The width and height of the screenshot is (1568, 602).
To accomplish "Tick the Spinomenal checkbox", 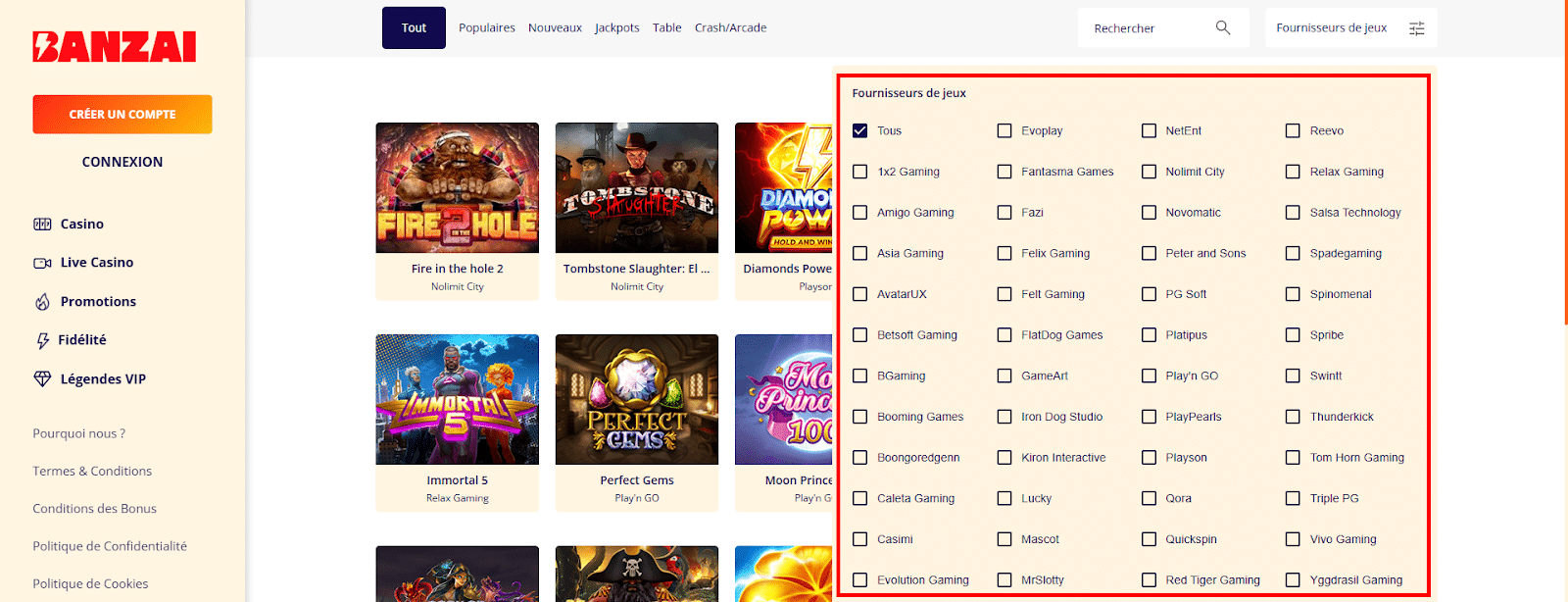I will pos(1293,294).
